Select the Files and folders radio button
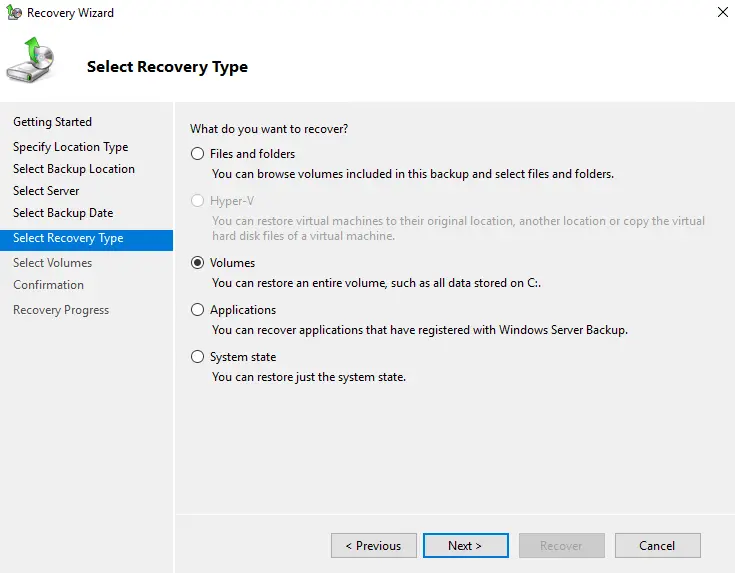The width and height of the screenshot is (735, 573). coord(197,154)
